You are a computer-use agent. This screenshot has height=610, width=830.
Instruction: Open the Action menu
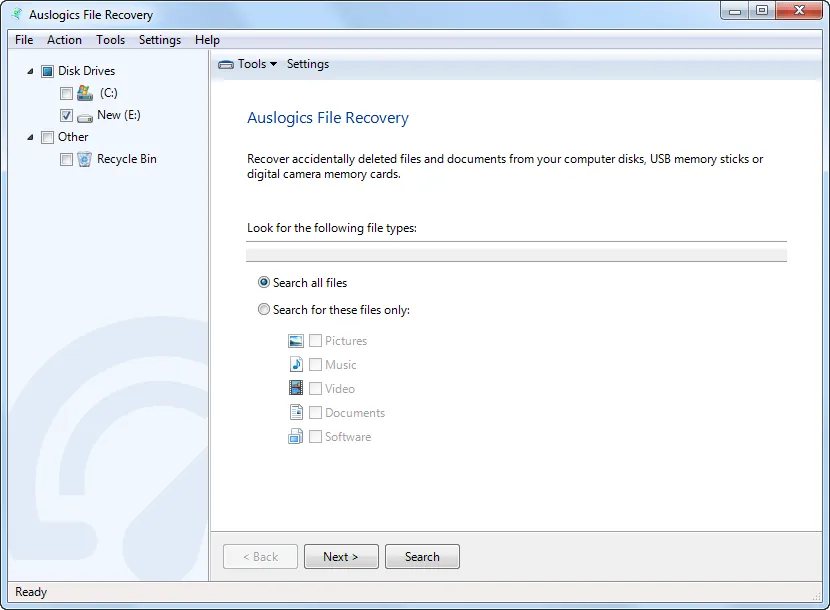pyautogui.click(x=64, y=40)
